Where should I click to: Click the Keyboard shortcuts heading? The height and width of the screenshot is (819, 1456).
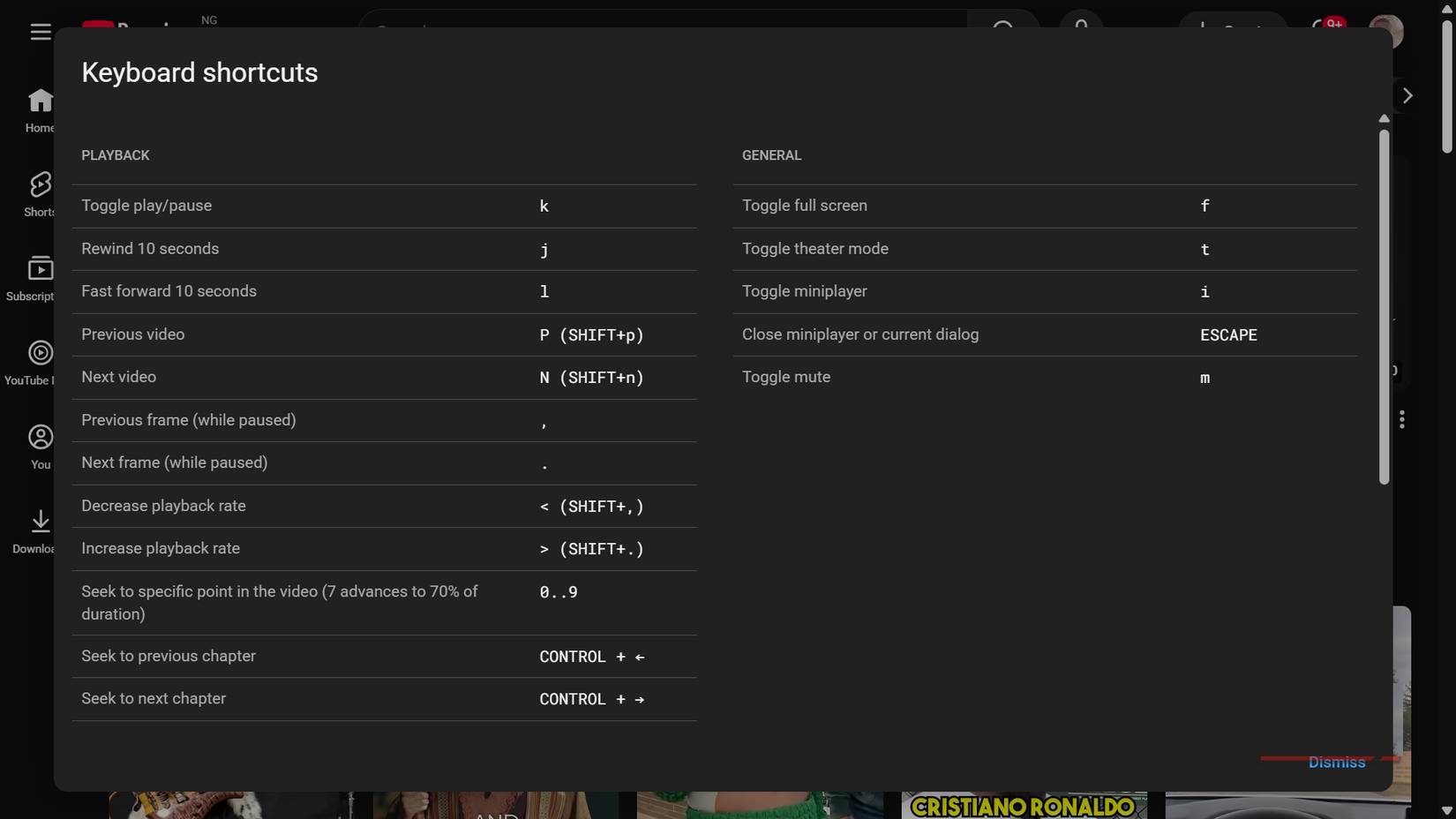tap(199, 72)
